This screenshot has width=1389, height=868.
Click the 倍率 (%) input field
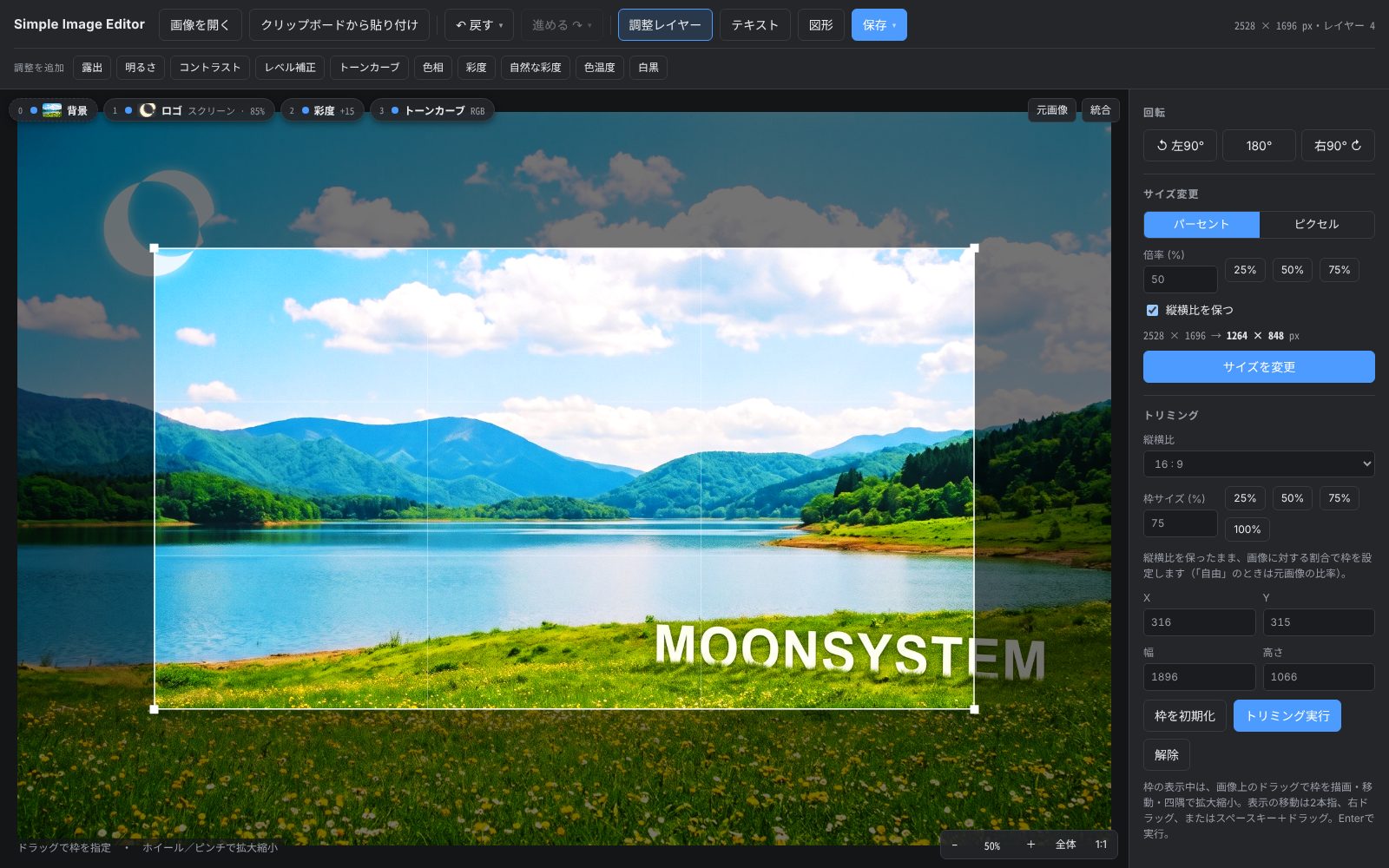(1181, 279)
